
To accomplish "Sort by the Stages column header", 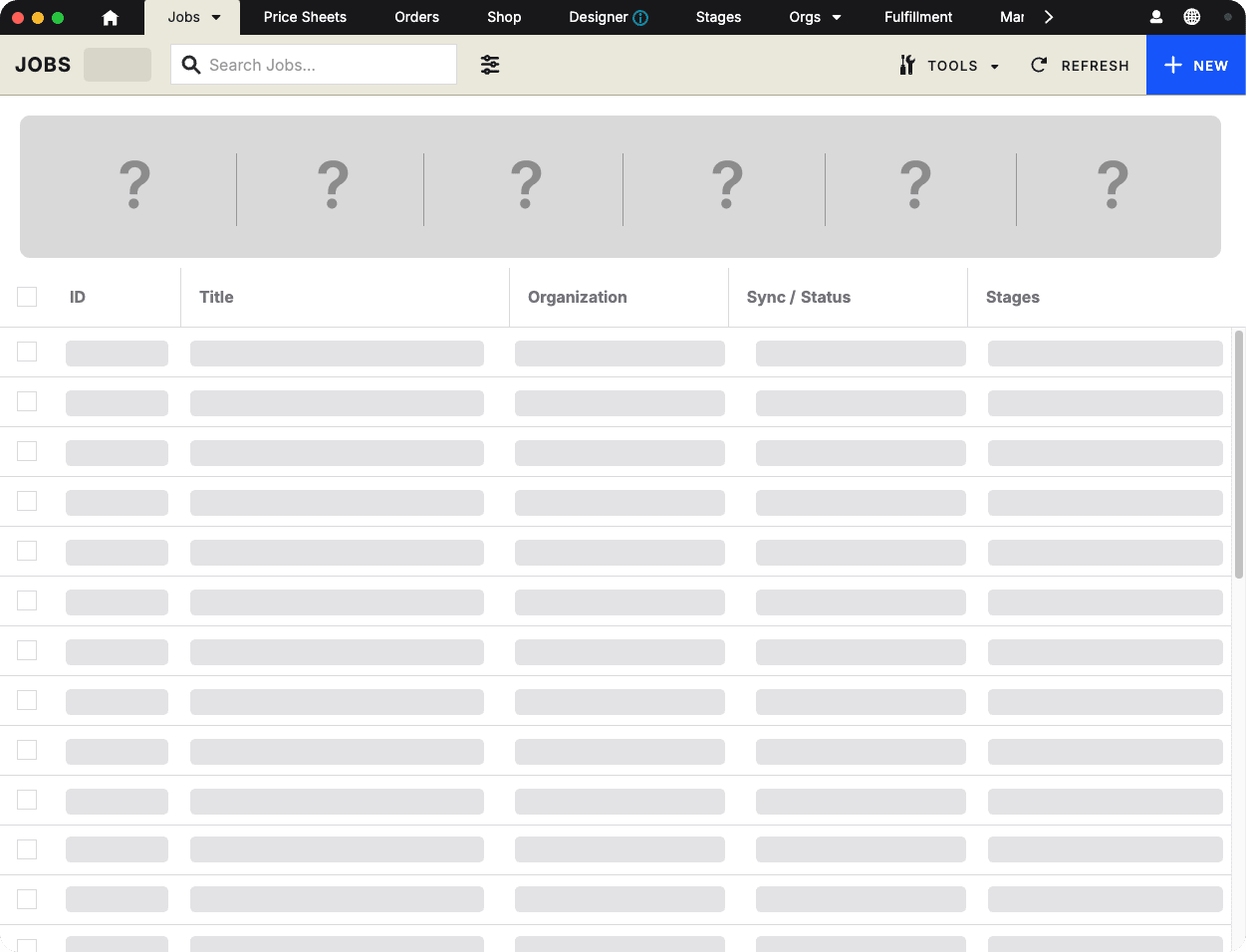I will coord(1013,297).
